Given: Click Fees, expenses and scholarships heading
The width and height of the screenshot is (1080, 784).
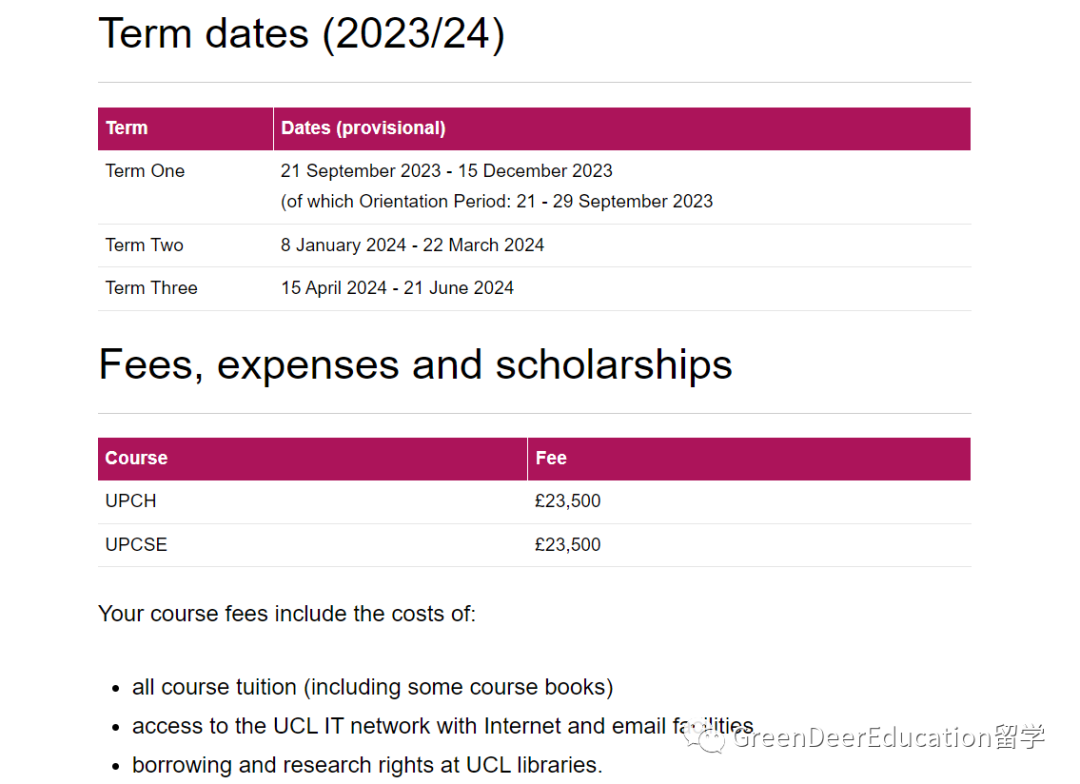Looking at the screenshot, I should pos(415,364).
